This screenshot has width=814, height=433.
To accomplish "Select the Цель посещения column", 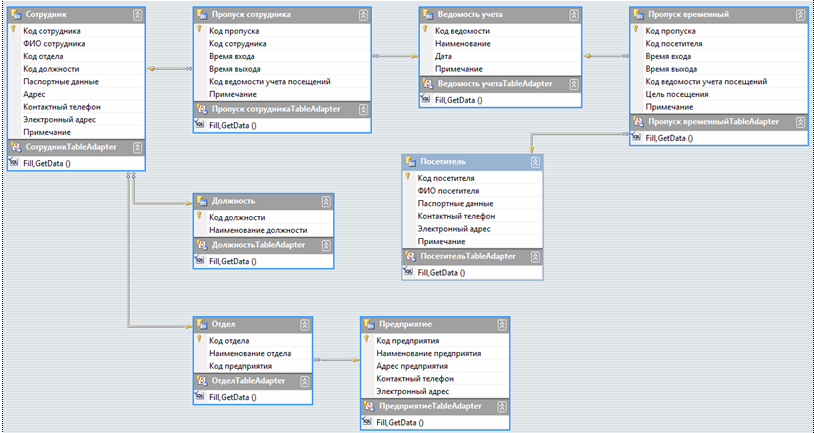I will click(x=677, y=95).
